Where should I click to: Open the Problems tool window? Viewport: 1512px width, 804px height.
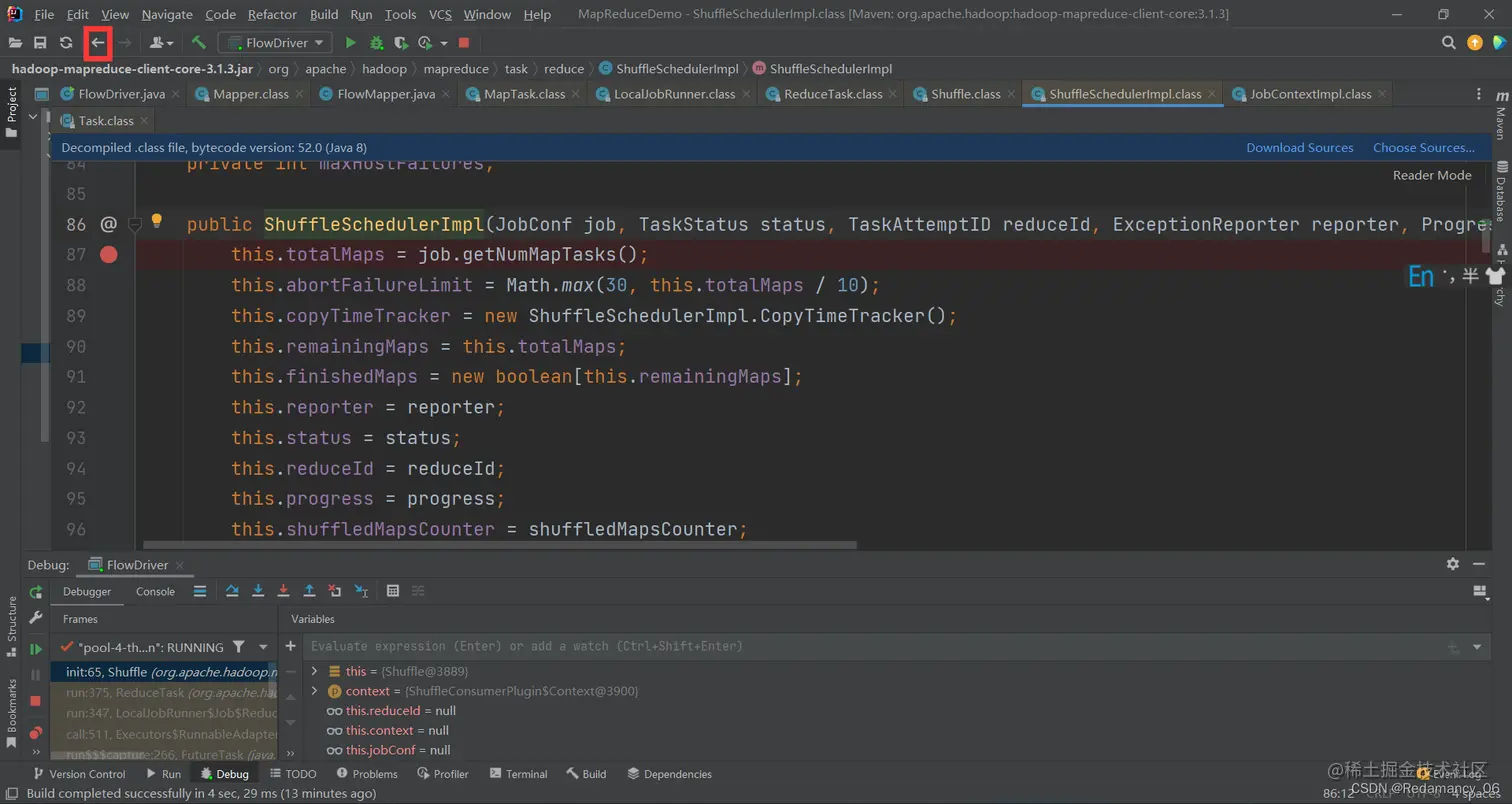[x=366, y=774]
